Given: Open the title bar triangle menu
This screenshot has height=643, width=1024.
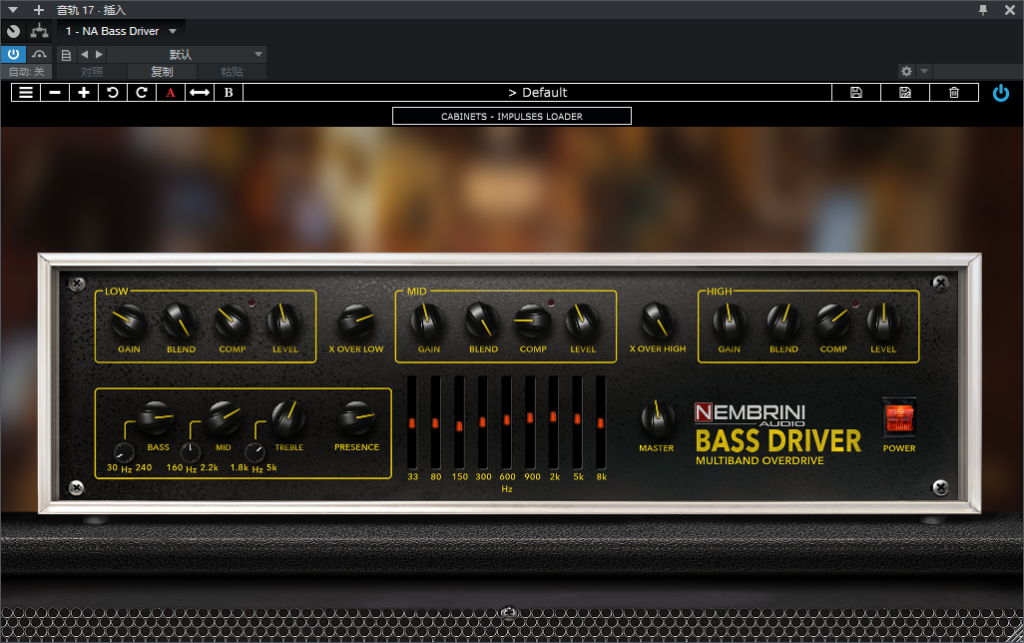Looking at the screenshot, I should coord(12,10).
